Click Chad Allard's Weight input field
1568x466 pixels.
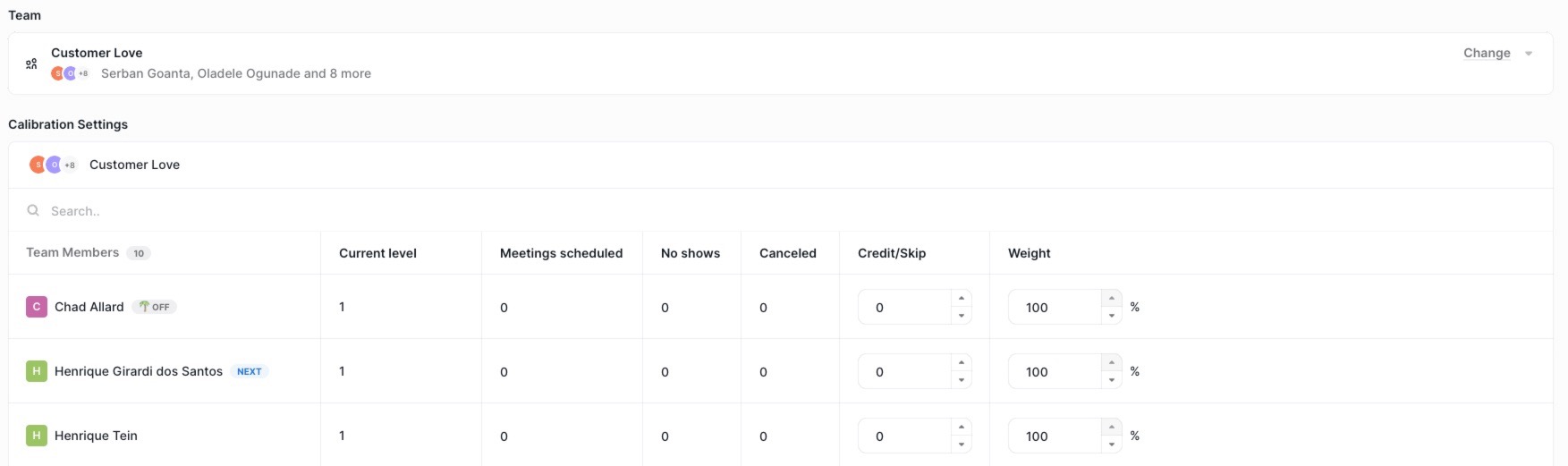tap(1053, 307)
